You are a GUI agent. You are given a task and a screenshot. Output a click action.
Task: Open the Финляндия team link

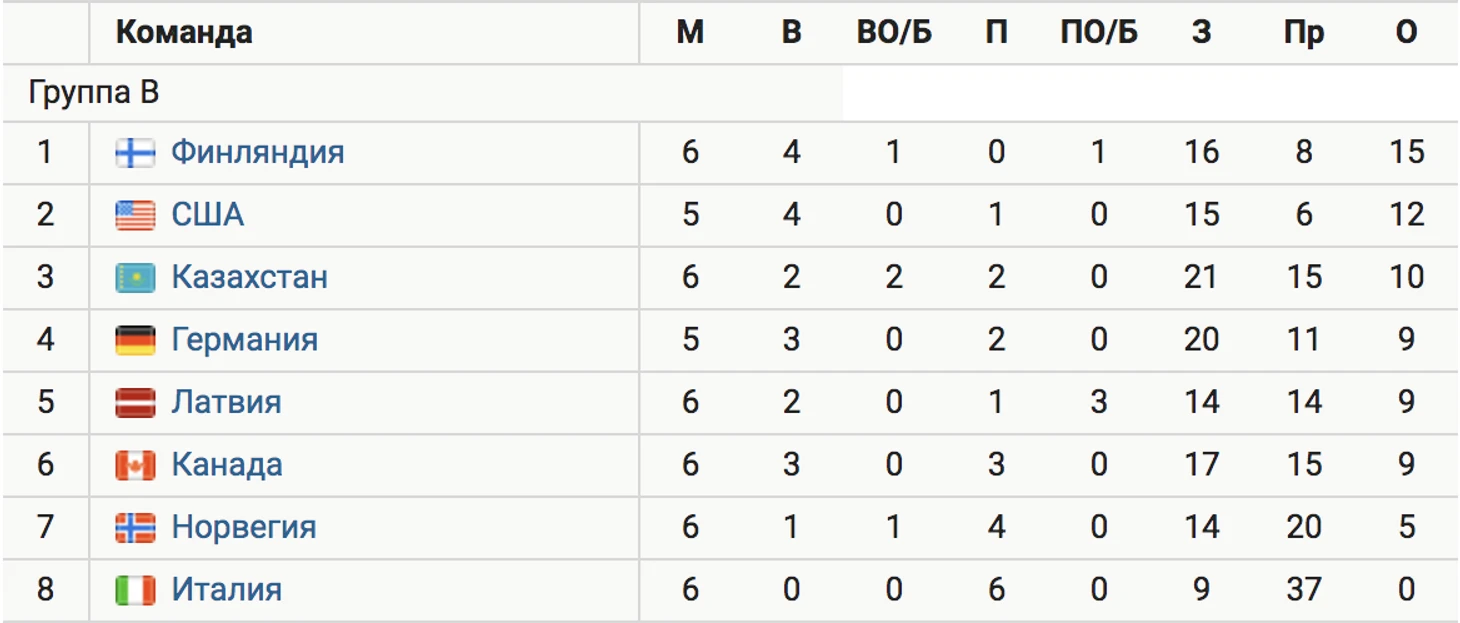pos(257,152)
